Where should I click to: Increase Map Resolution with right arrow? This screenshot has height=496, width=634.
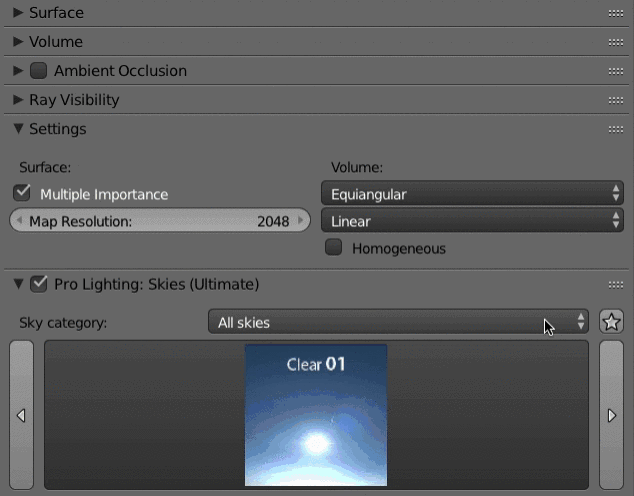pos(300,221)
